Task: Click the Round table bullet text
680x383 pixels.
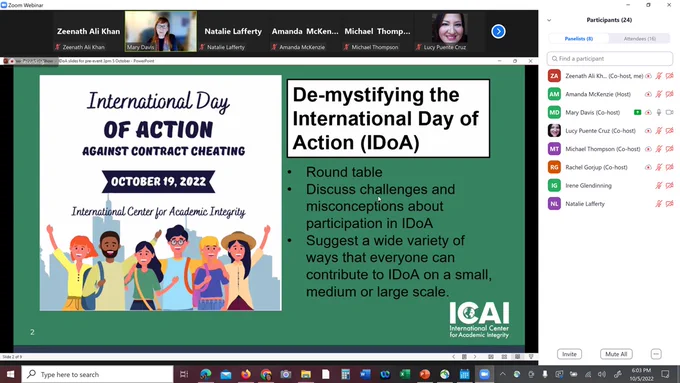Action: pyautogui.click(x=344, y=172)
